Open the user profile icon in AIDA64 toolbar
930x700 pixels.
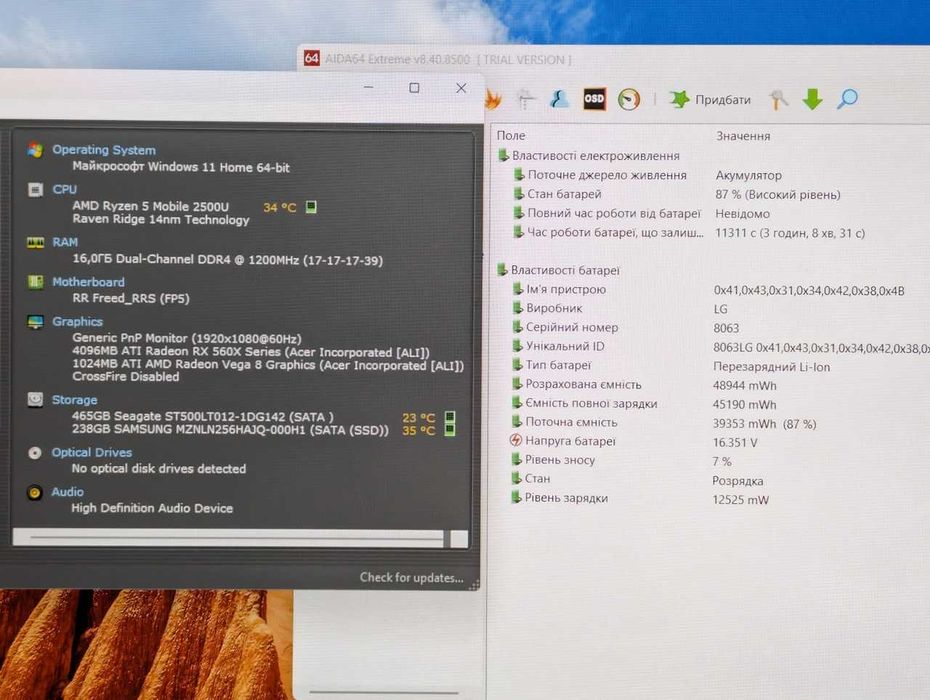(559, 99)
